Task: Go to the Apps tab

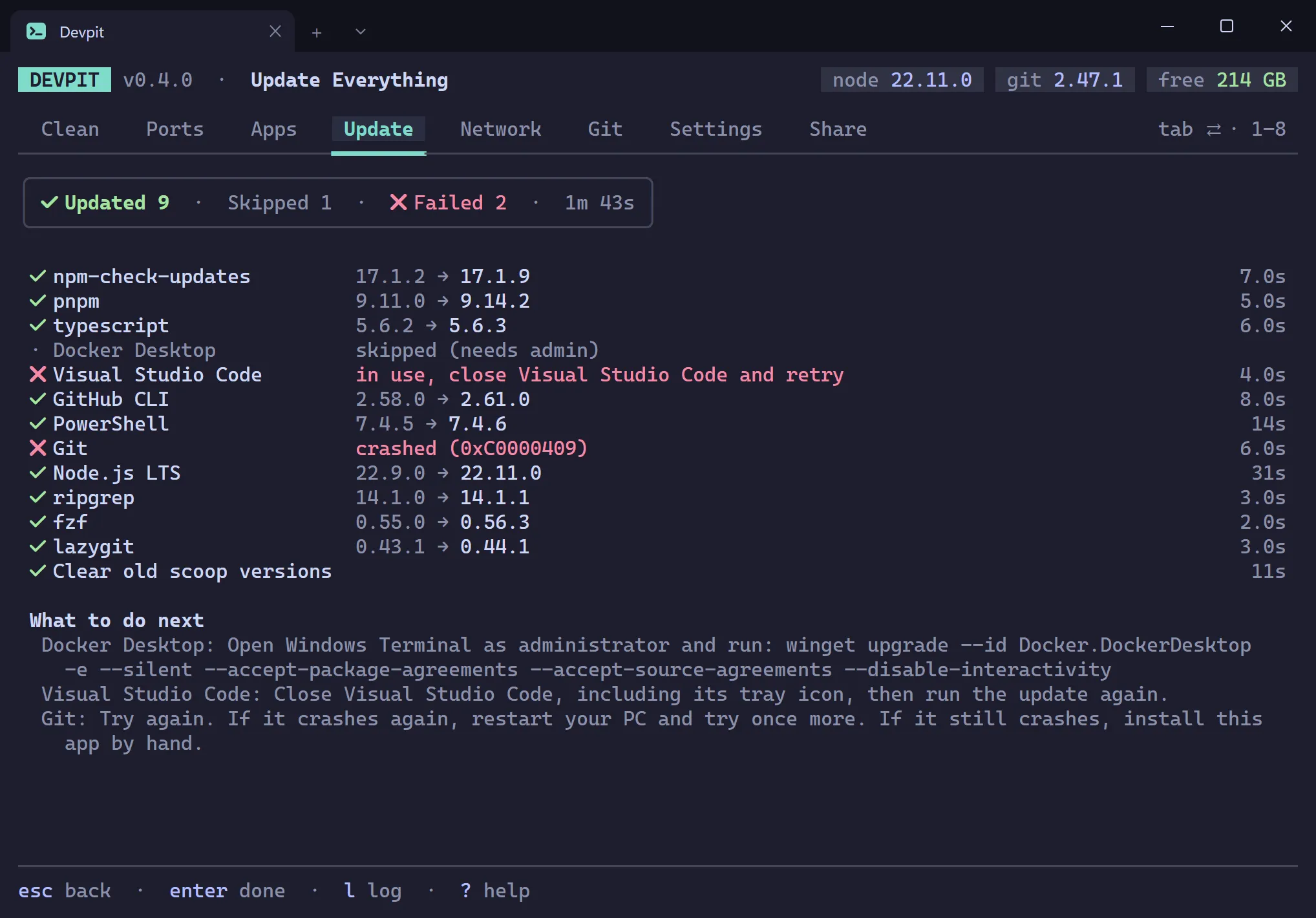Action: click(x=274, y=129)
